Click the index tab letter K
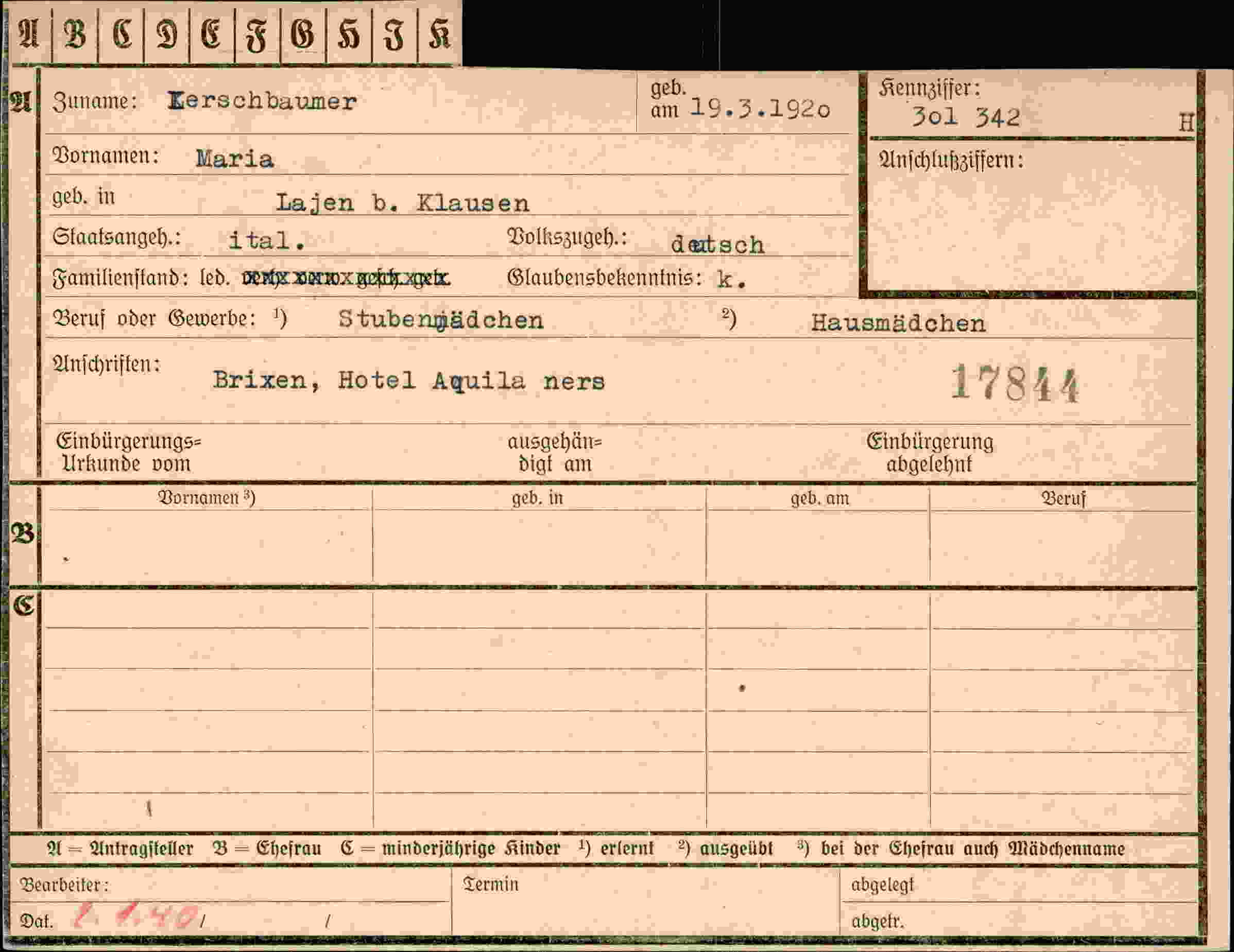 (x=439, y=34)
